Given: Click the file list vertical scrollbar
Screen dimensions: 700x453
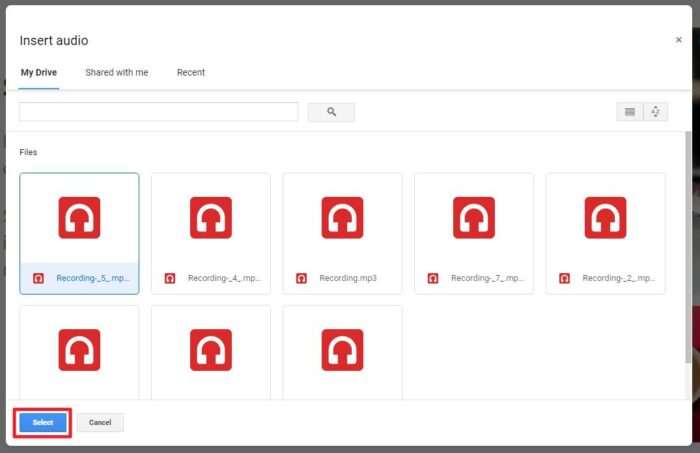Looking at the screenshot, I should click(688, 248).
